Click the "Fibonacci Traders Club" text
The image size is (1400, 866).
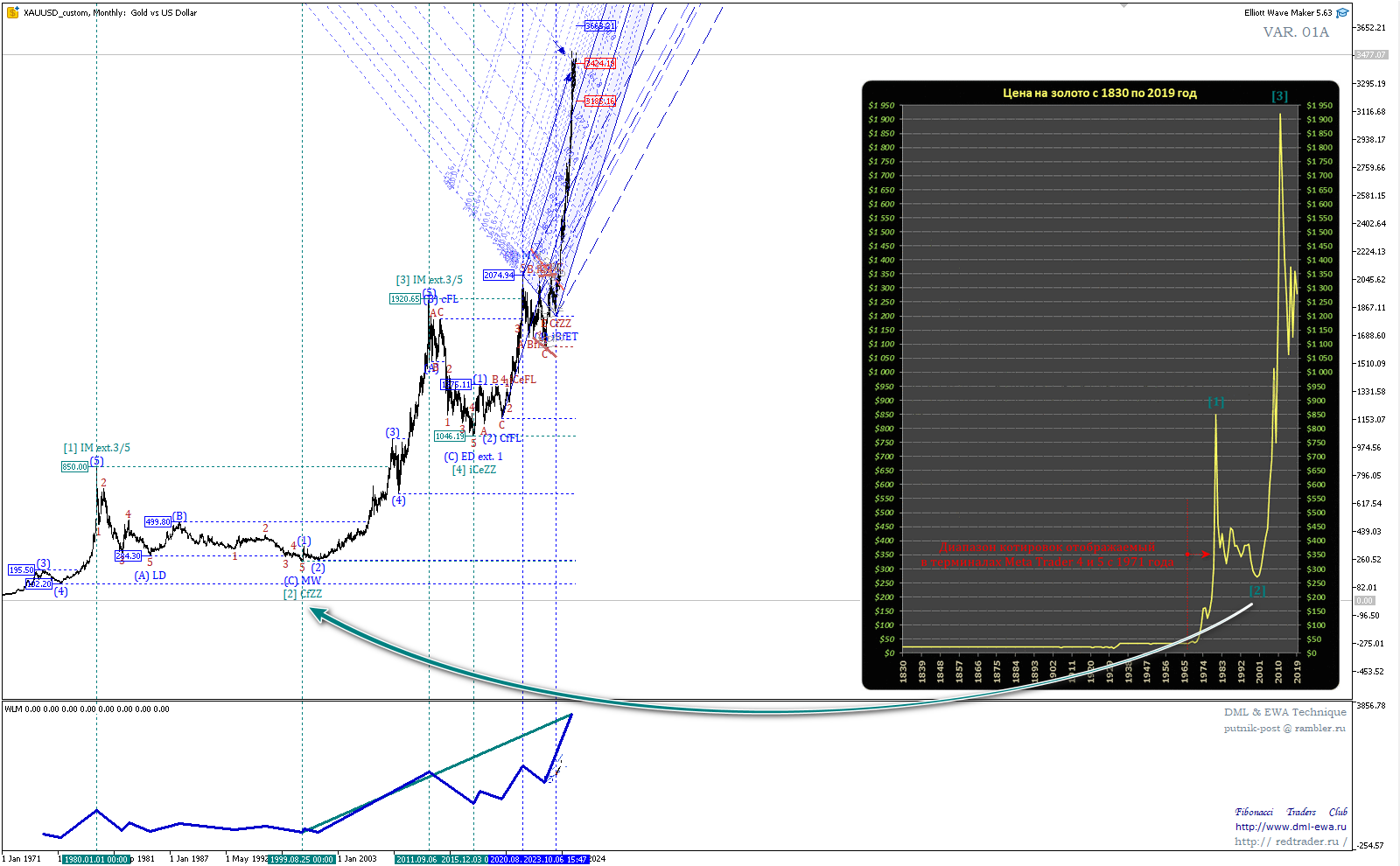(1291, 812)
